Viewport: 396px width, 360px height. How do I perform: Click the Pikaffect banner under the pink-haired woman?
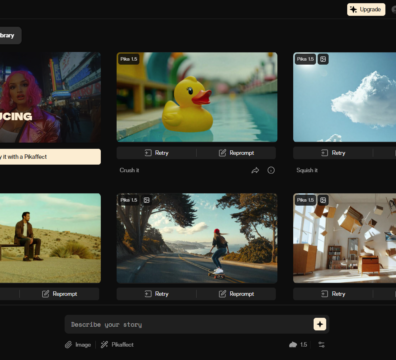click(x=50, y=157)
